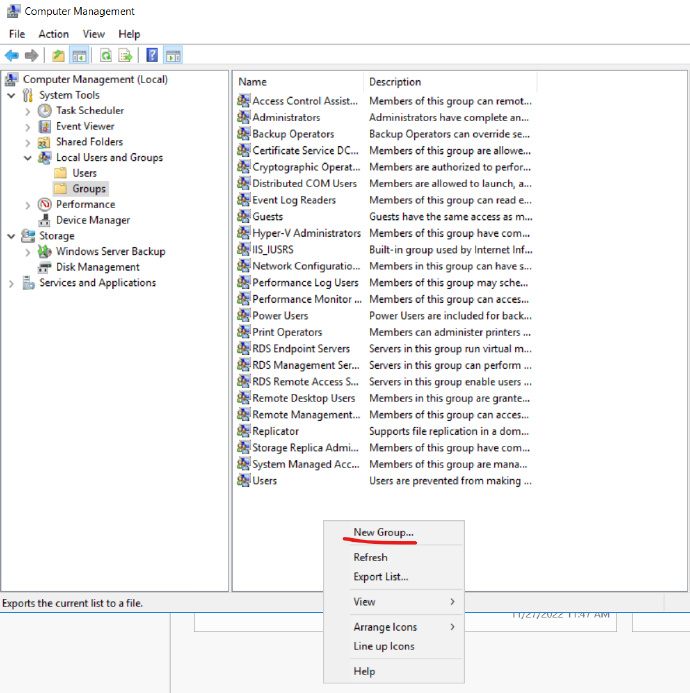Screen dimensions: 690x693
Task: Open the View submenu arrow in context menu
Action: (x=452, y=602)
